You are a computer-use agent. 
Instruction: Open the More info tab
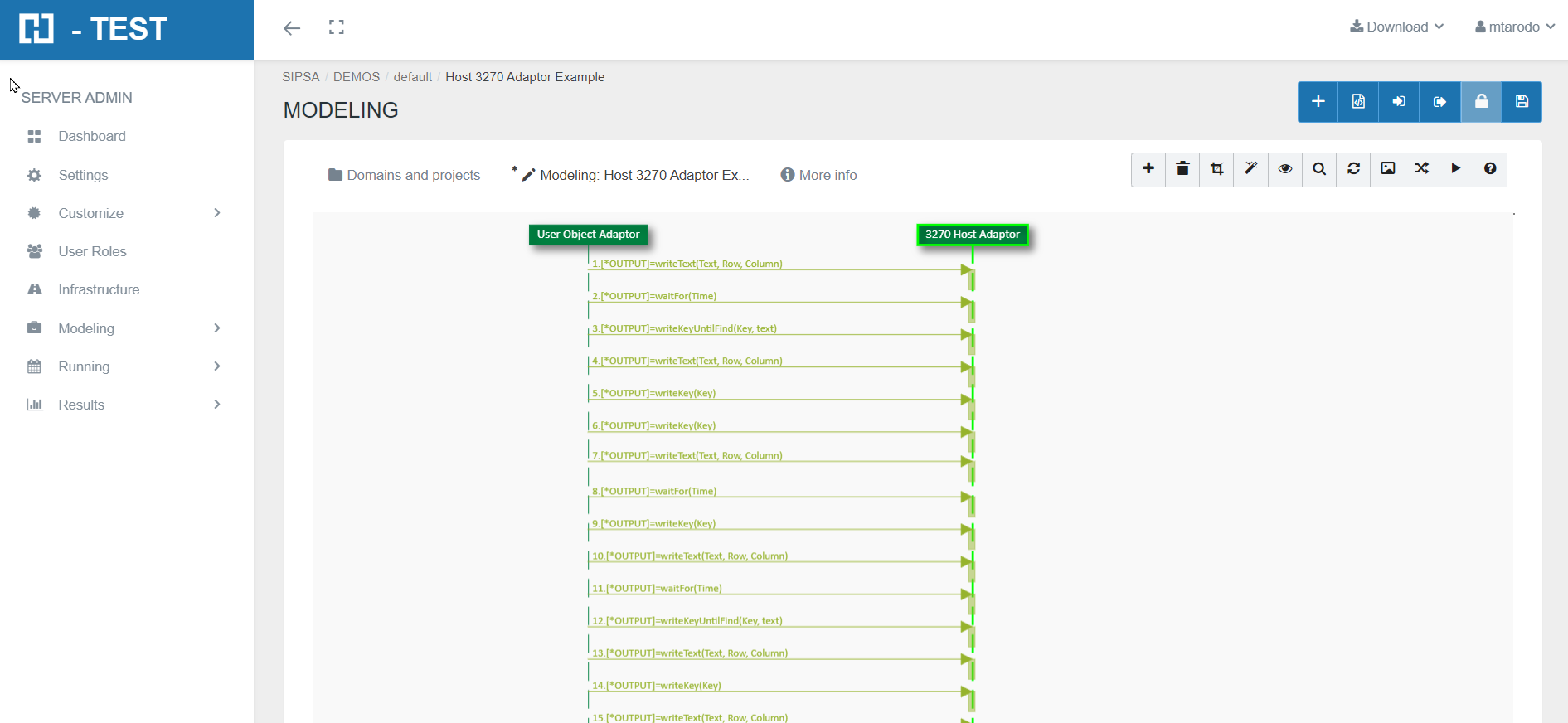[818, 175]
